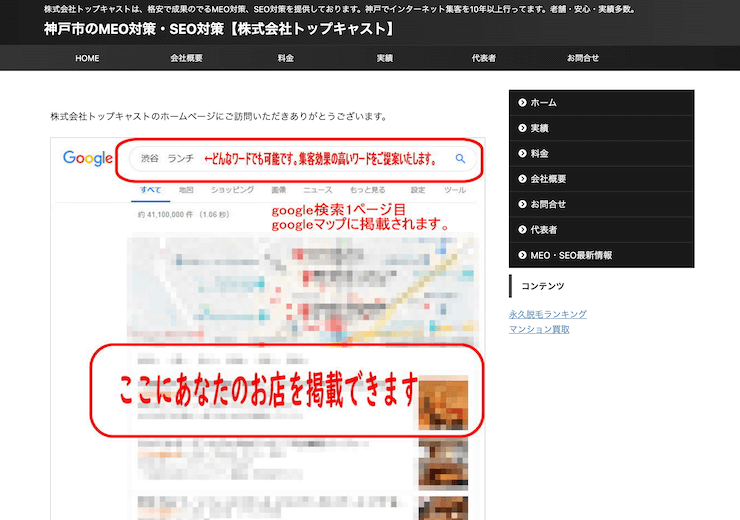This screenshot has height=520, width=740.
Task: Click the blurred map area in the image
Action: point(303,289)
